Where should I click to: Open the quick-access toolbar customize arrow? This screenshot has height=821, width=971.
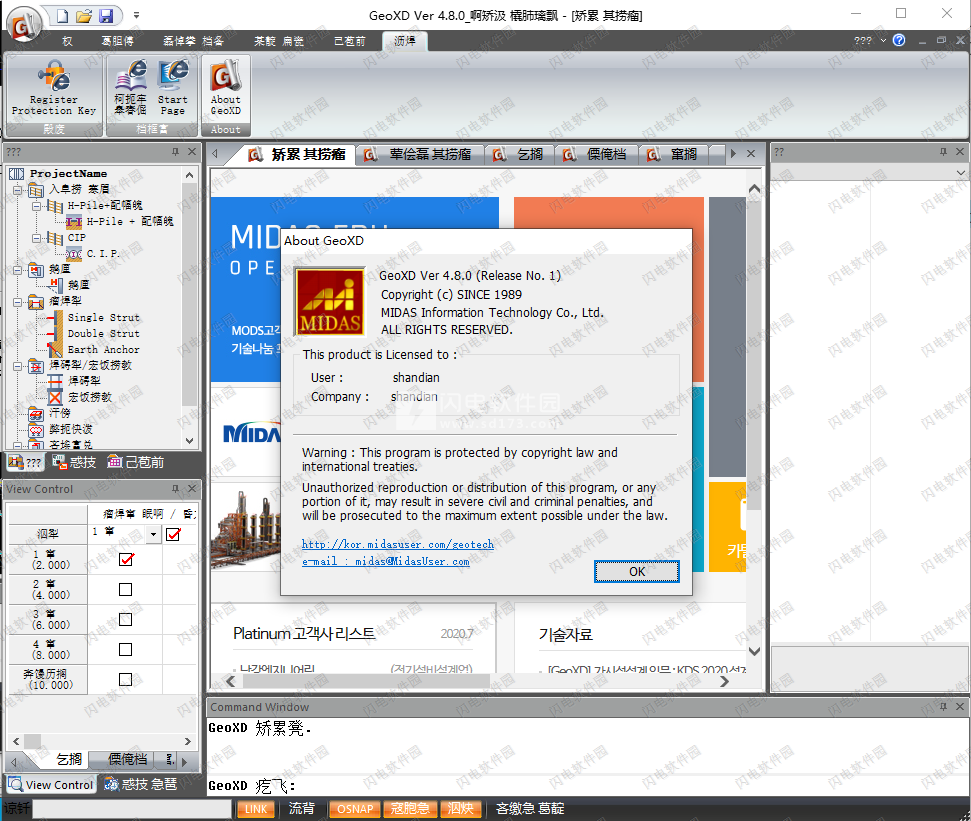pyautogui.click(x=136, y=15)
